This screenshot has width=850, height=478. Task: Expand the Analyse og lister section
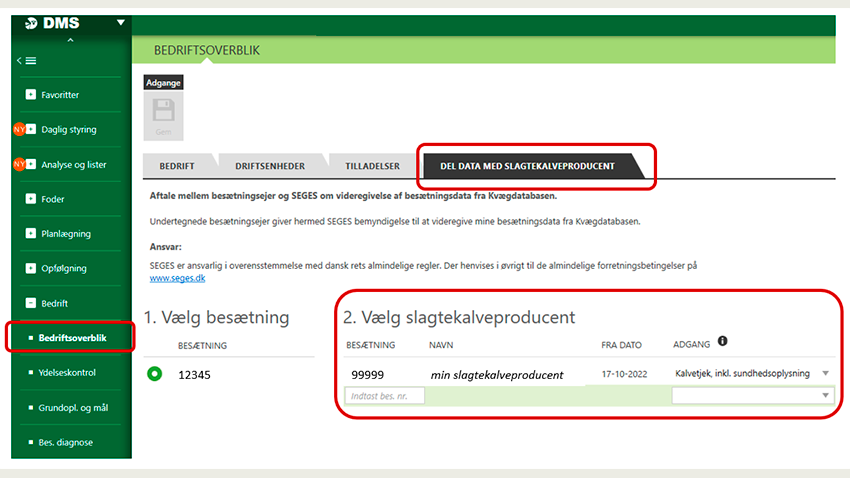pyautogui.click(x=73, y=165)
